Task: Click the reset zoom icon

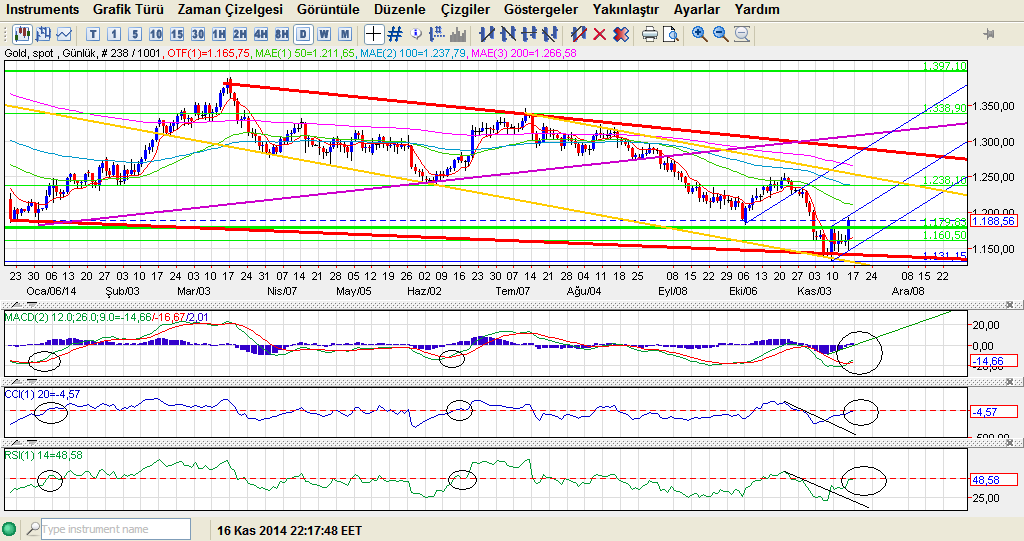Action: pos(742,34)
